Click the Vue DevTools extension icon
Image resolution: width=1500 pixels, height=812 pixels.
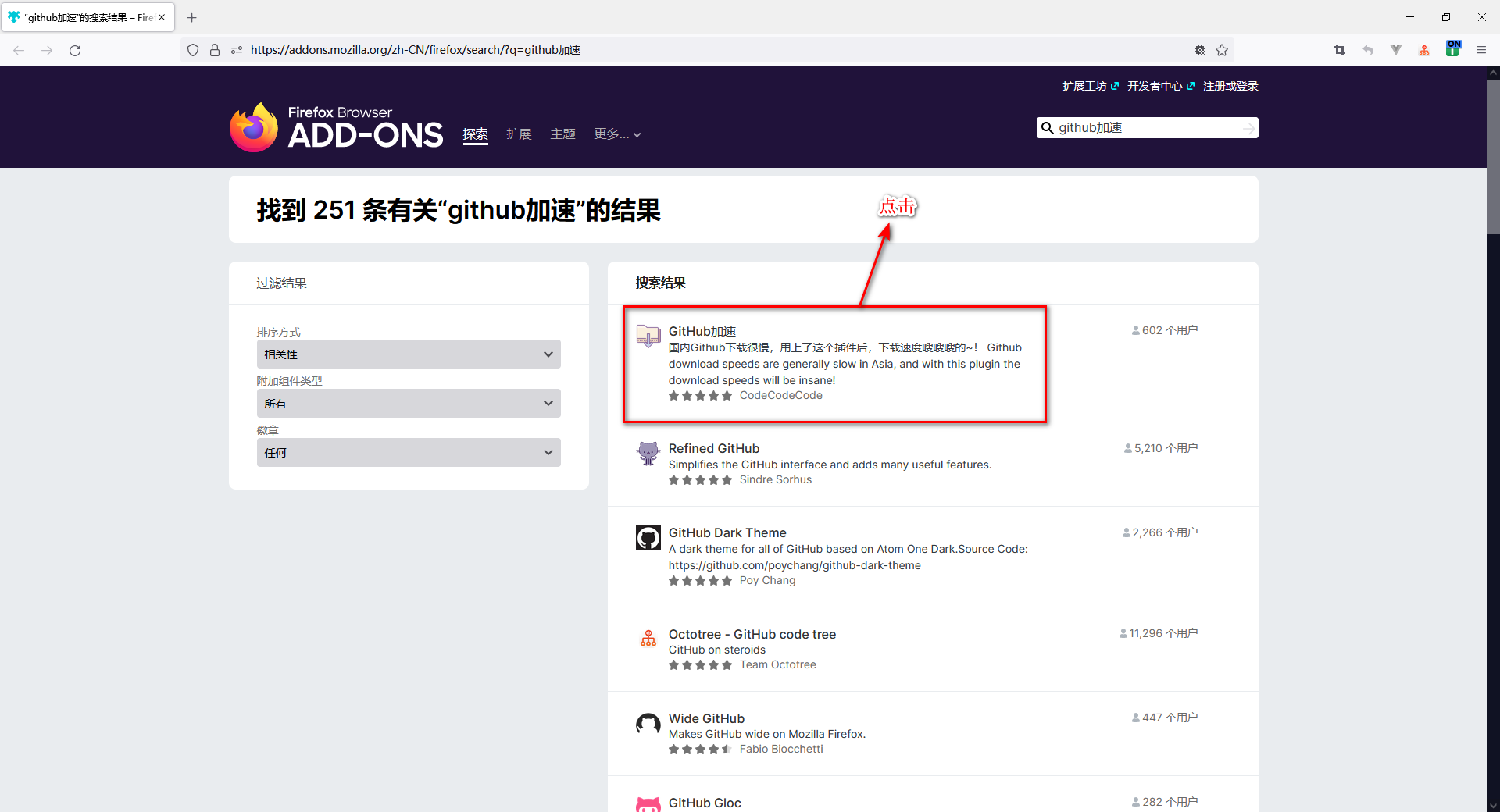coord(1396,49)
